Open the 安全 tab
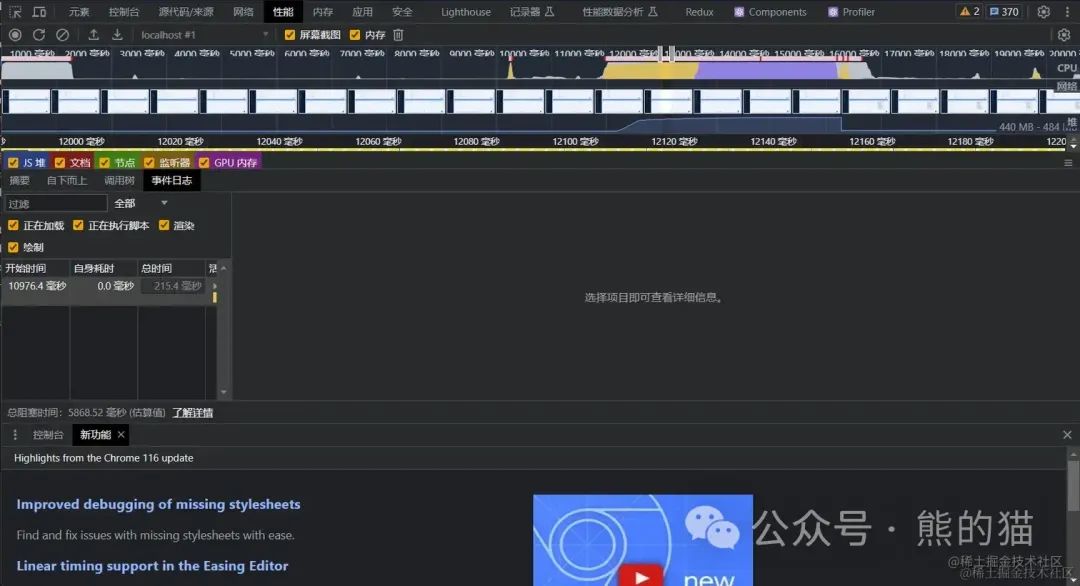1080x586 pixels. (402, 12)
